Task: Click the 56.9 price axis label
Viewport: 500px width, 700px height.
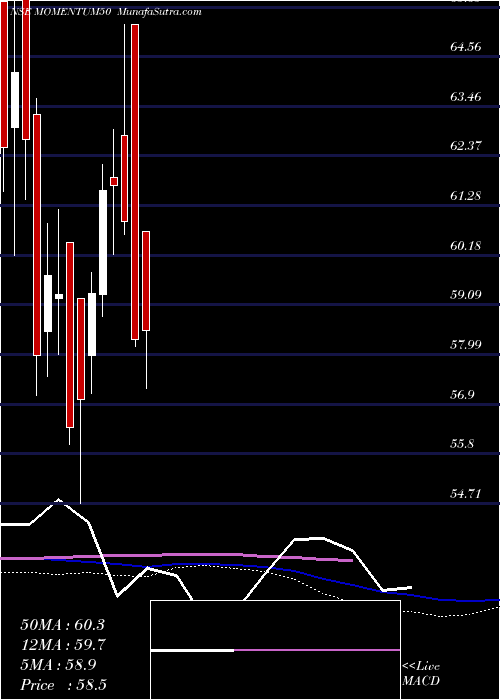Action: [462, 394]
